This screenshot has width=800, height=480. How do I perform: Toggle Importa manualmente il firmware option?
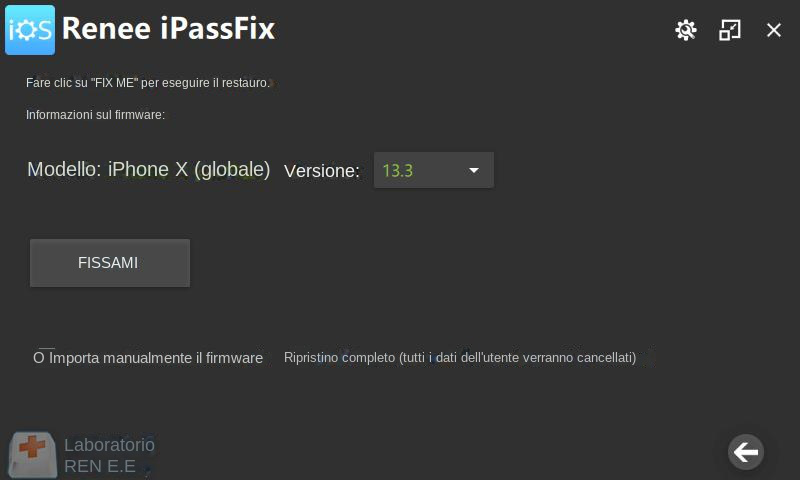click(39, 357)
